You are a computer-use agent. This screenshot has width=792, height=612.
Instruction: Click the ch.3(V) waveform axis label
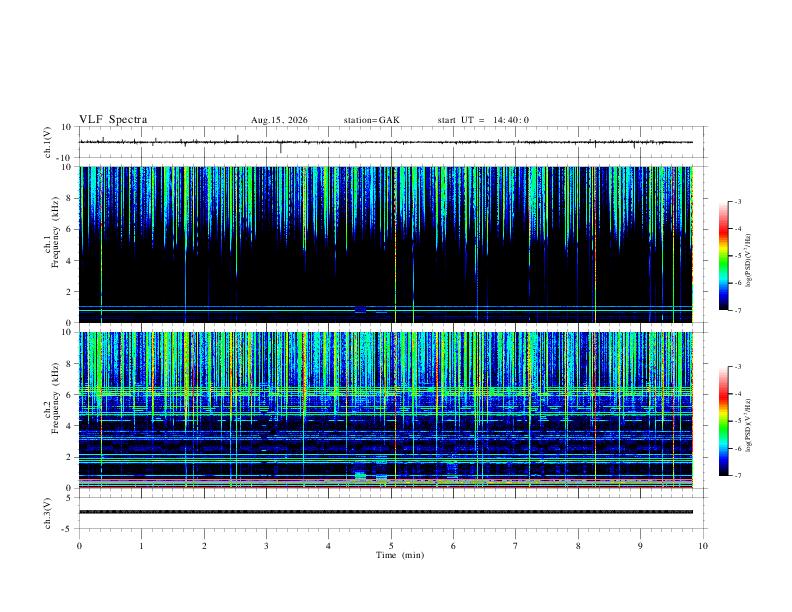48,513
